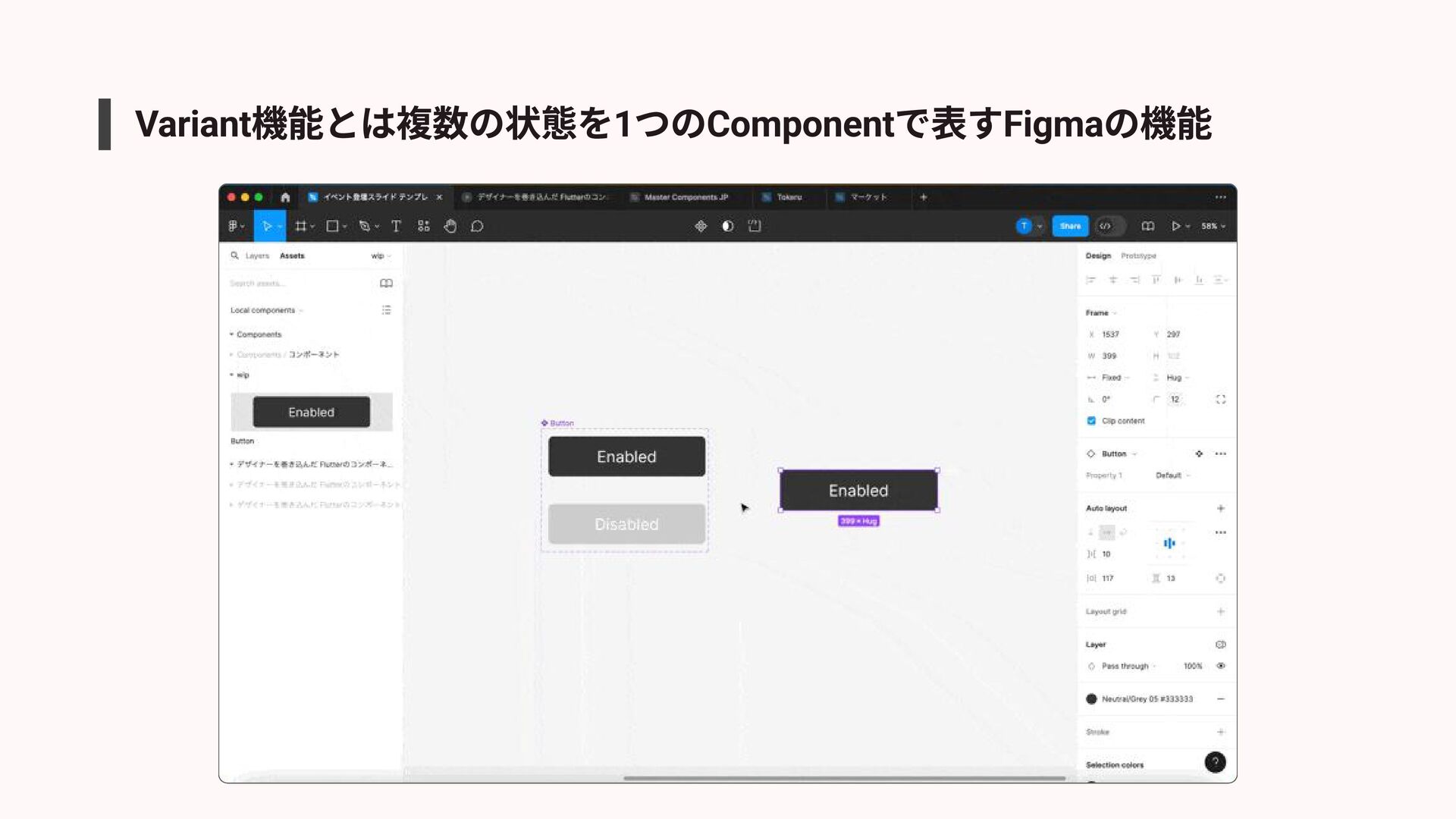
Task: Open Pass through blend mode dropdown
Action: [1128, 666]
